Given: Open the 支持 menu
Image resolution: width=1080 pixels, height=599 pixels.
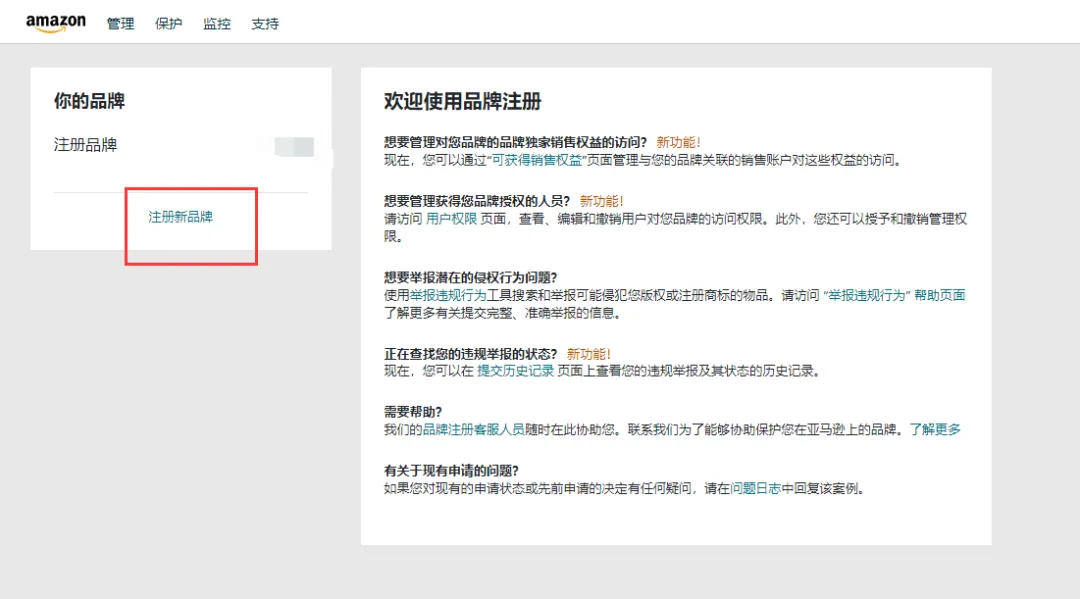Looking at the screenshot, I should (265, 24).
